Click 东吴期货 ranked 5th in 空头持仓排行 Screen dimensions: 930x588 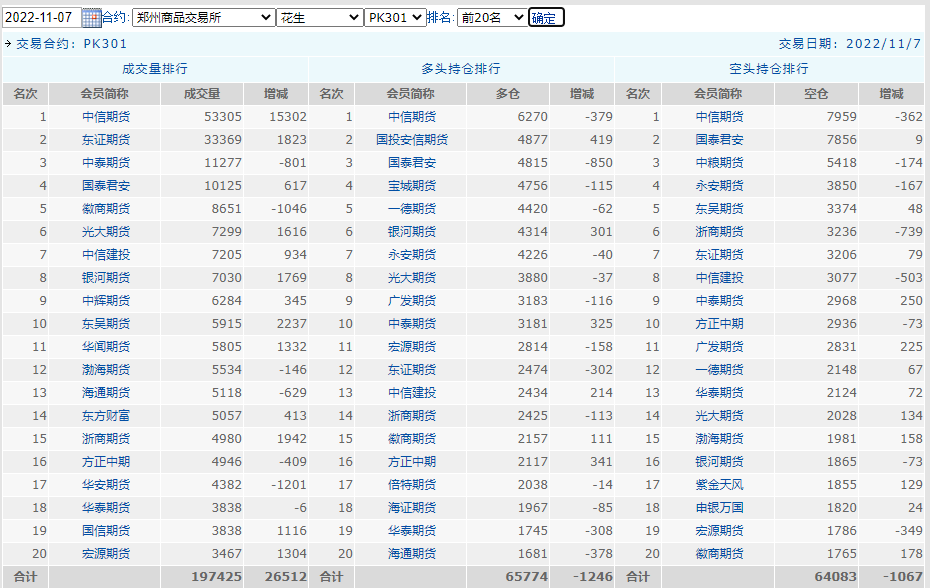[x=719, y=209]
